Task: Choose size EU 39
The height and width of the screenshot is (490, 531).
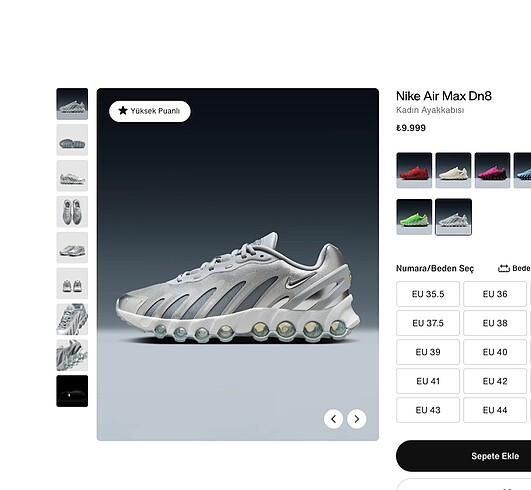Action: (x=428, y=352)
